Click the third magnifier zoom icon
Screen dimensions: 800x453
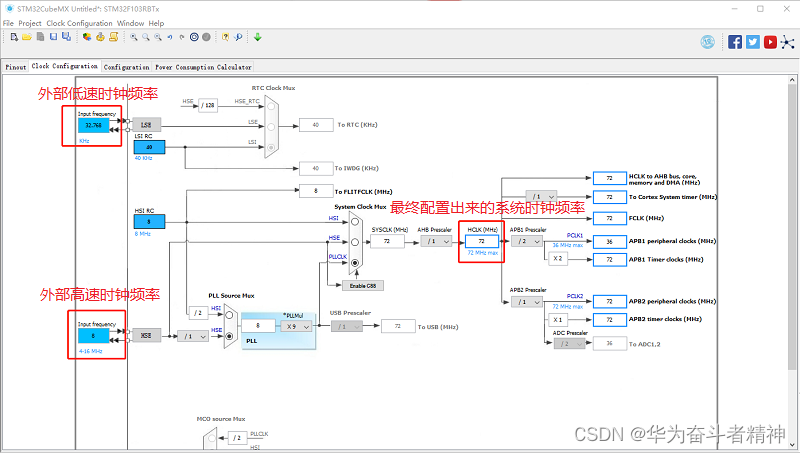click(x=158, y=37)
